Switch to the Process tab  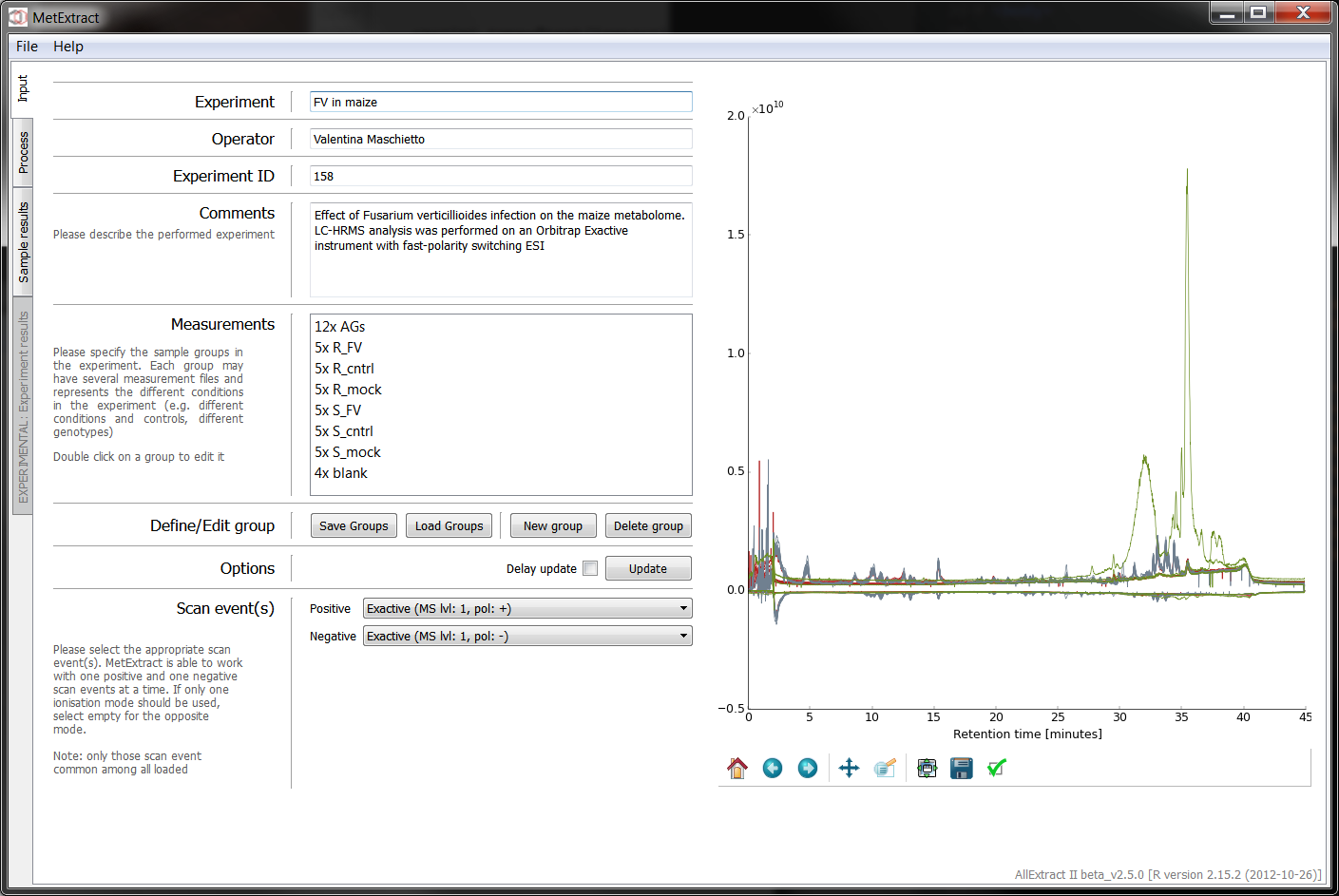tap(23, 152)
